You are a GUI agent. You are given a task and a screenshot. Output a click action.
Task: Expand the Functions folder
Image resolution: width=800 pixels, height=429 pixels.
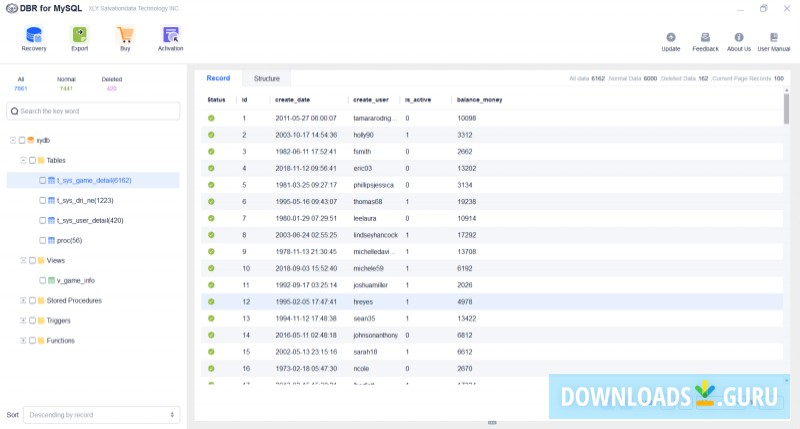(x=23, y=340)
